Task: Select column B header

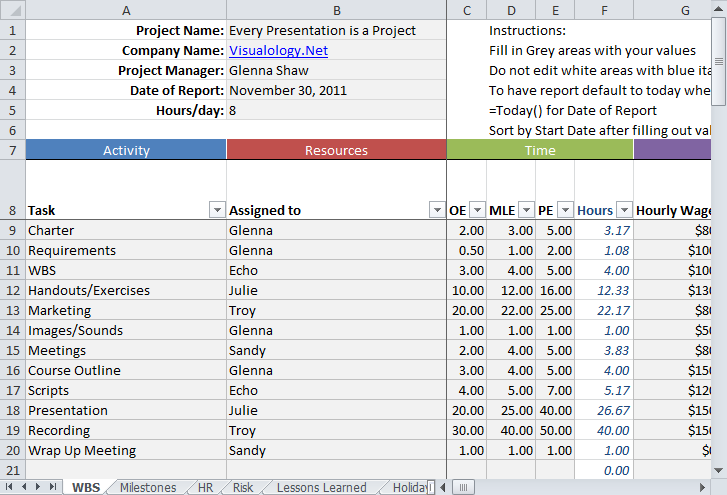Action: pyautogui.click(x=336, y=10)
